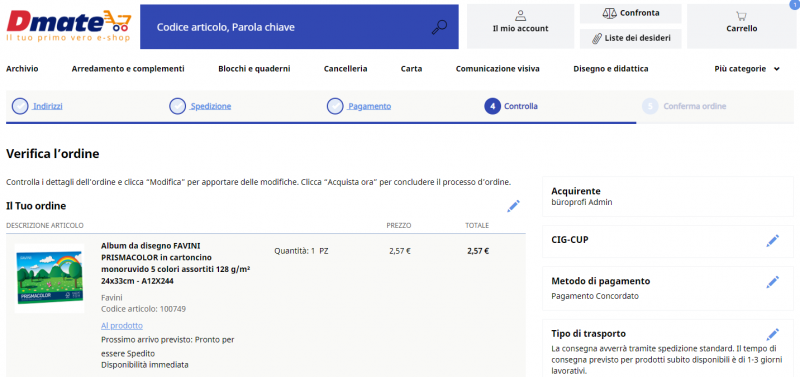The height and width of the screenshot is (377, 800).
Task: Edit Il Tuo ordine pencil icon
Action: tap(513, 206)
